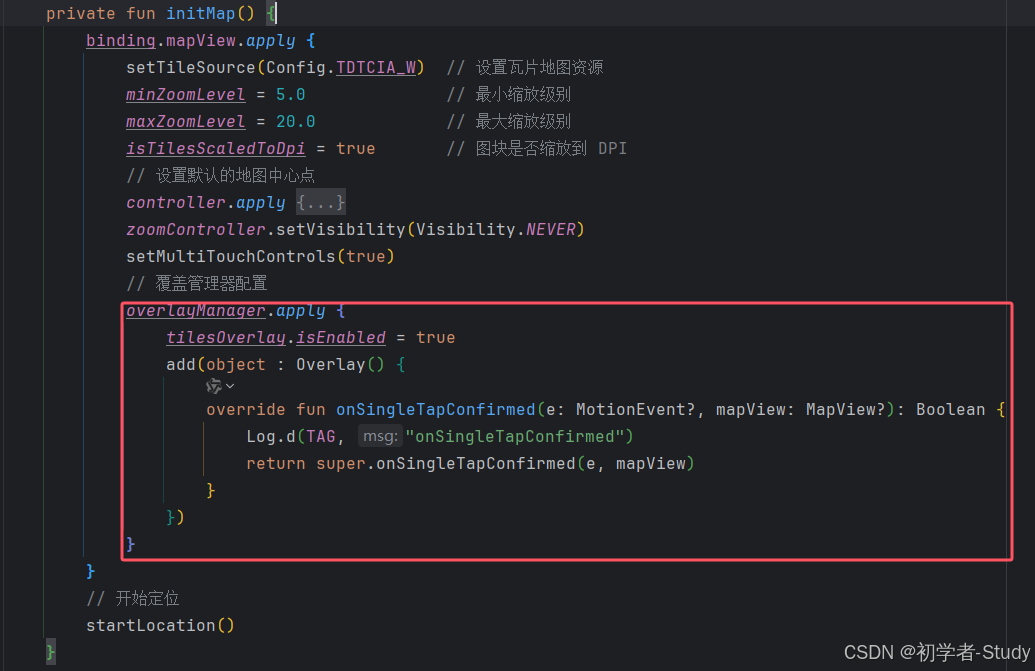Click the isTilesScaledToDpi property

point(216,148)
